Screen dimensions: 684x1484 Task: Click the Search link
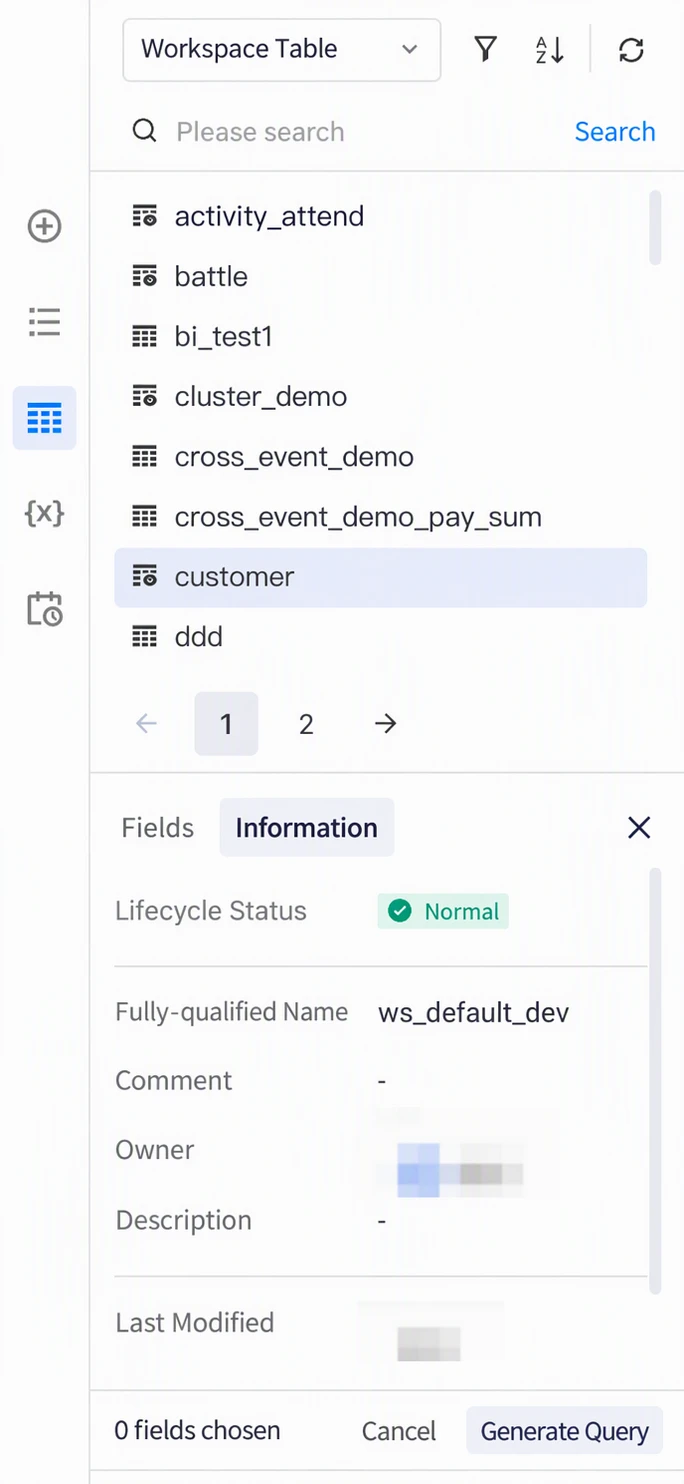[x=615, y=132]
